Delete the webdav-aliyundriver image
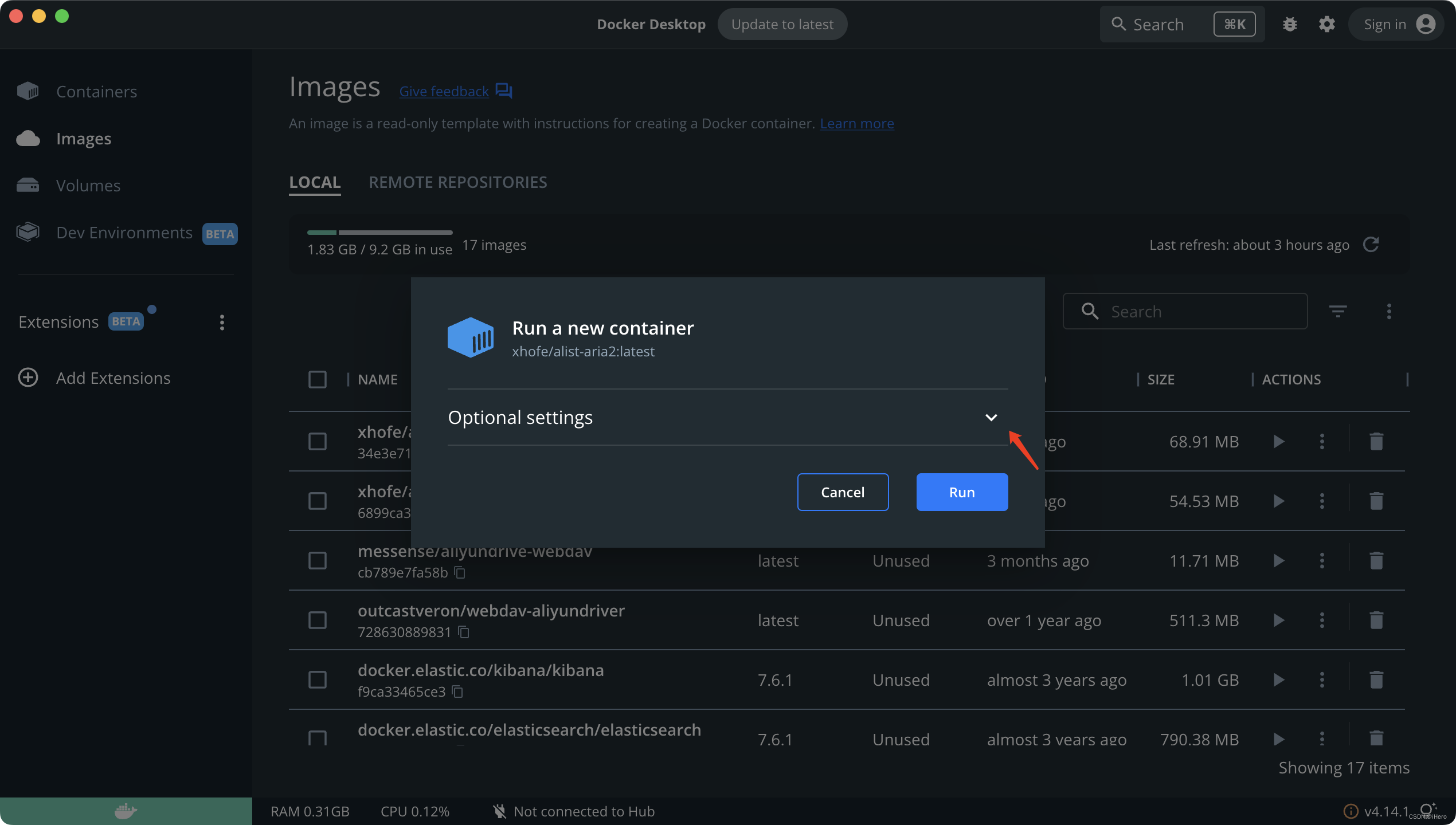1456x825 pixels. point(1376,620)
